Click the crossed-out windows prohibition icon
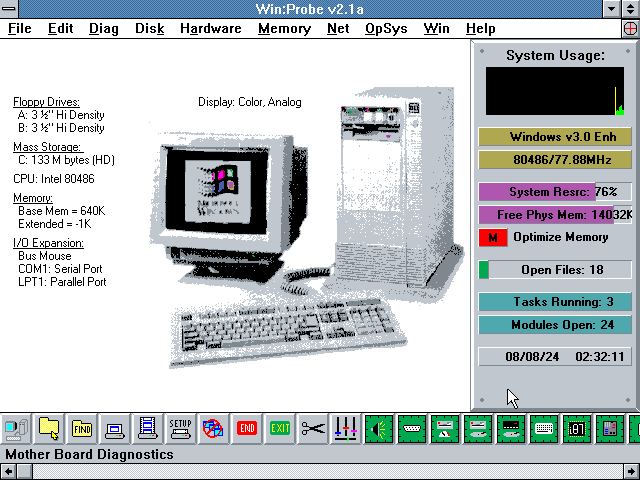 (213, 429)
